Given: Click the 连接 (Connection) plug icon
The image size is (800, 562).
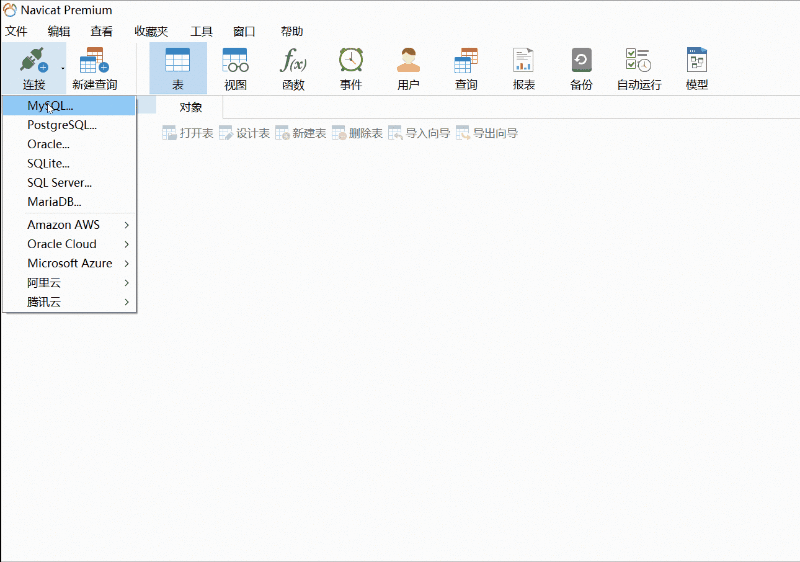Looking at the screenshot, I should pos(34,60).
